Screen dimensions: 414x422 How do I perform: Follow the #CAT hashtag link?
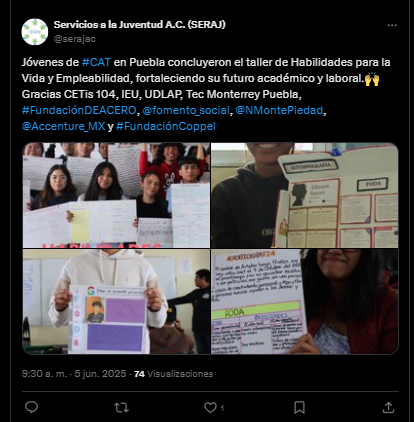(96, 62)
